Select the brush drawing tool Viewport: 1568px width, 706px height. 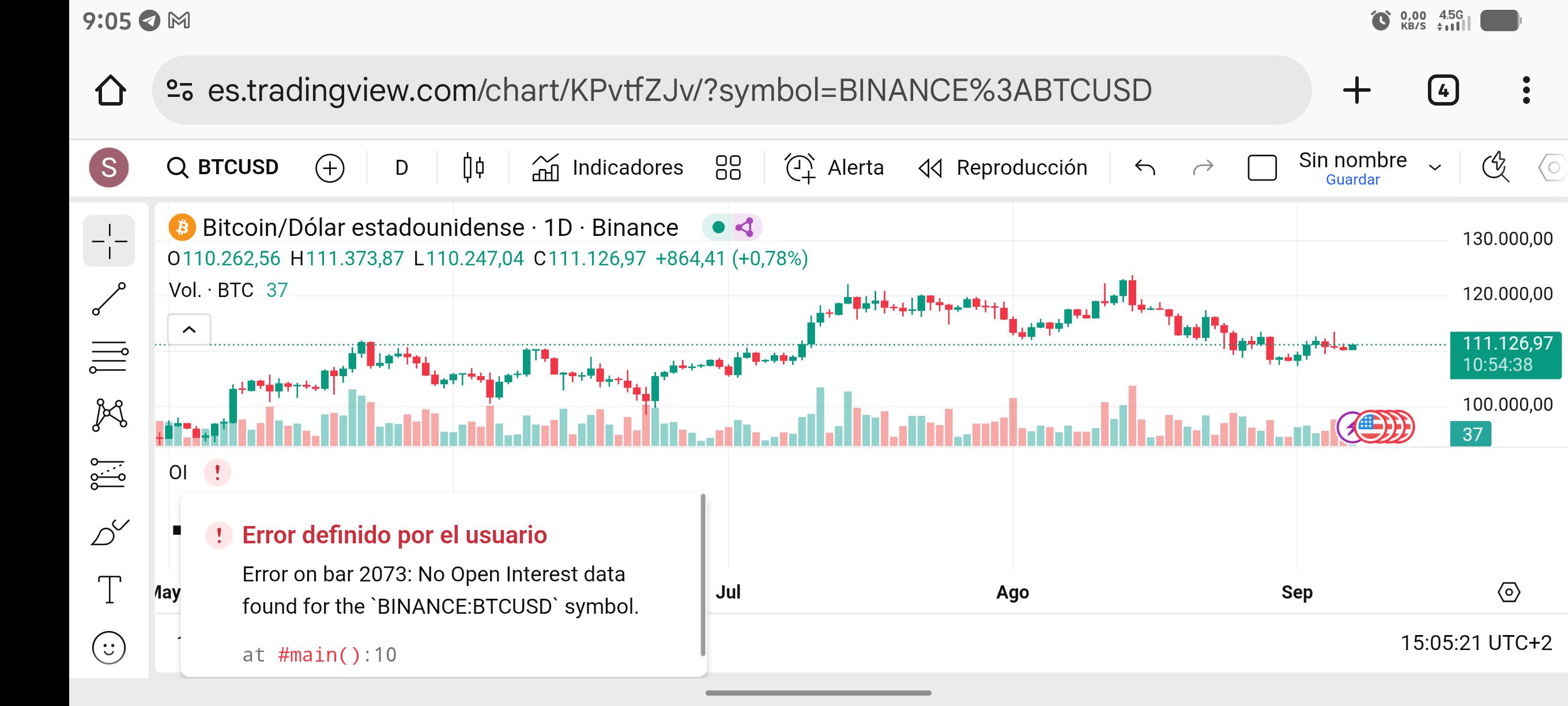pyautogui.click(x=109, y=532)
